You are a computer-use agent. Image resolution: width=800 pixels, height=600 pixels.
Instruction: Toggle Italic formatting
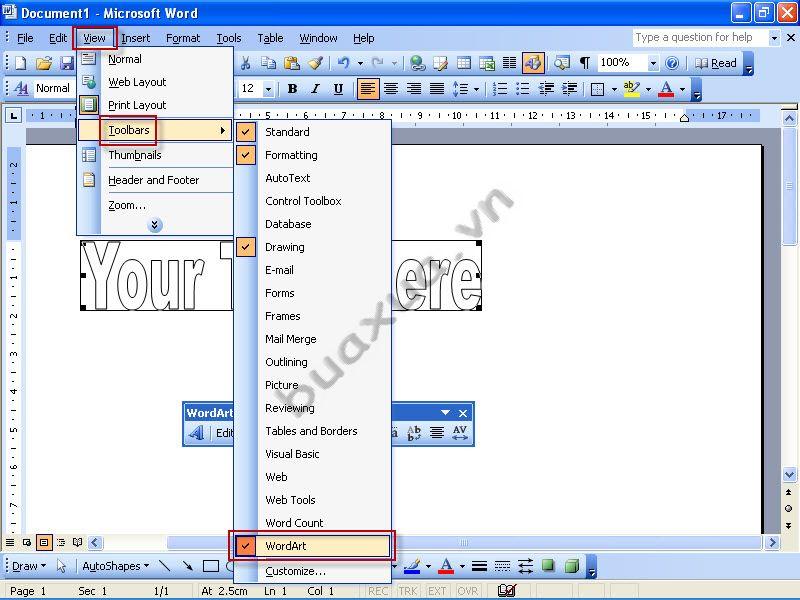click(x=315, y=89)
